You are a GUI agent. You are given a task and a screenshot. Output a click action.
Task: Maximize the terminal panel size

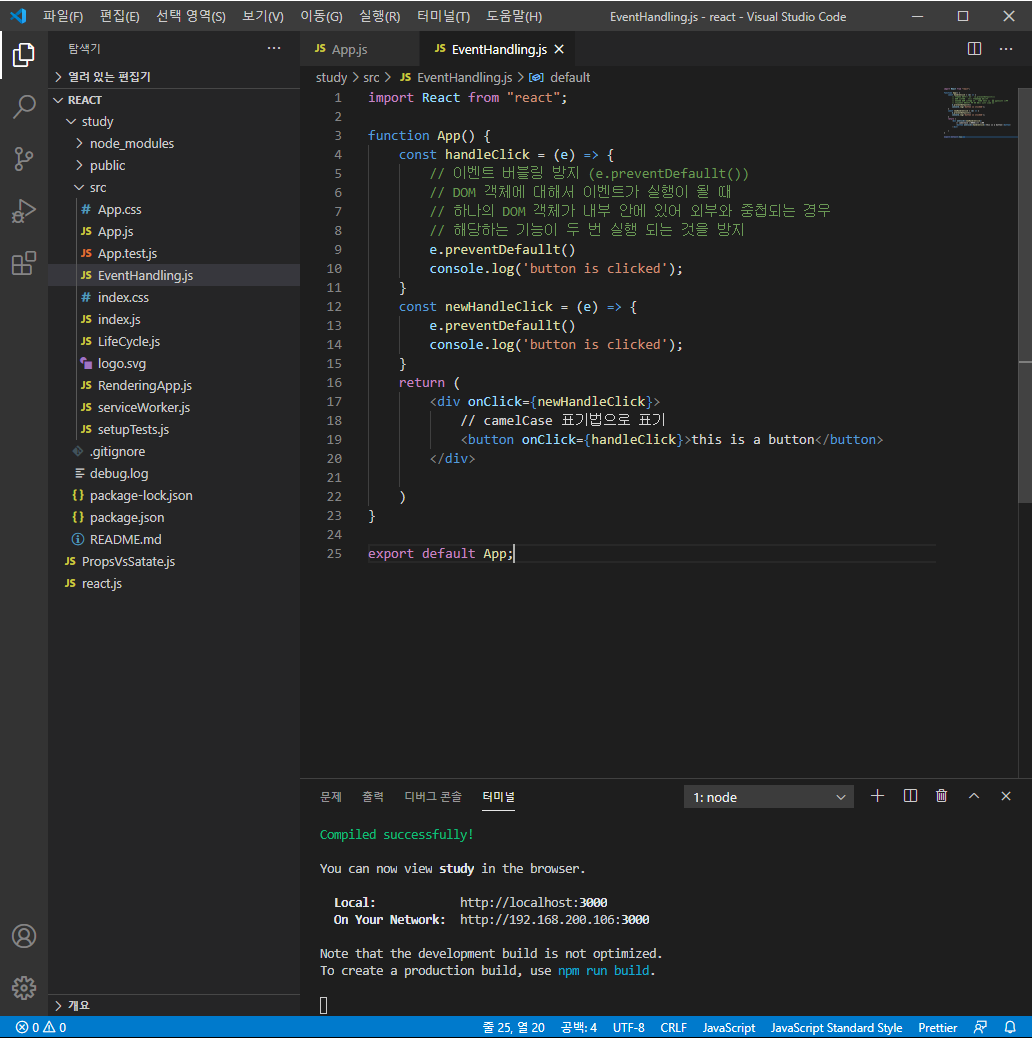974,796
